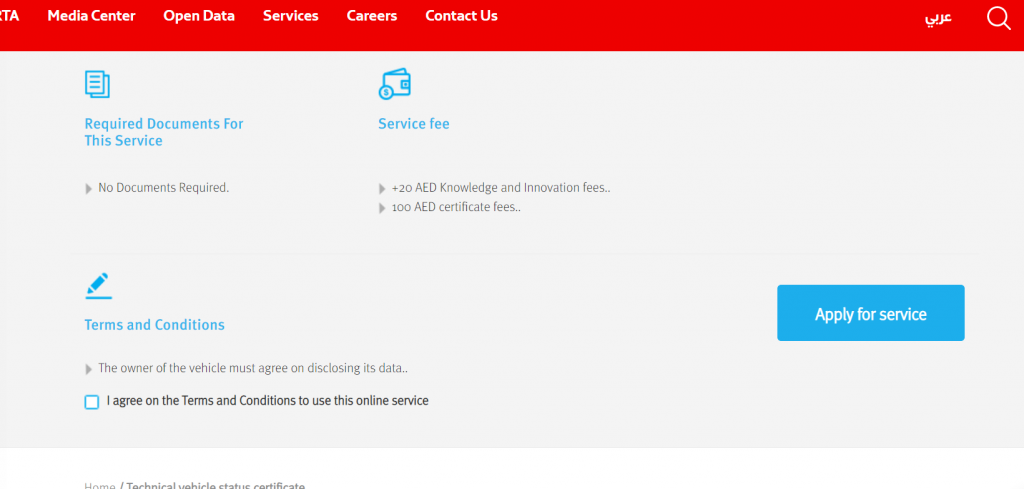Click the Terms and Conditions pencil icon

click(x=97, y=285)
